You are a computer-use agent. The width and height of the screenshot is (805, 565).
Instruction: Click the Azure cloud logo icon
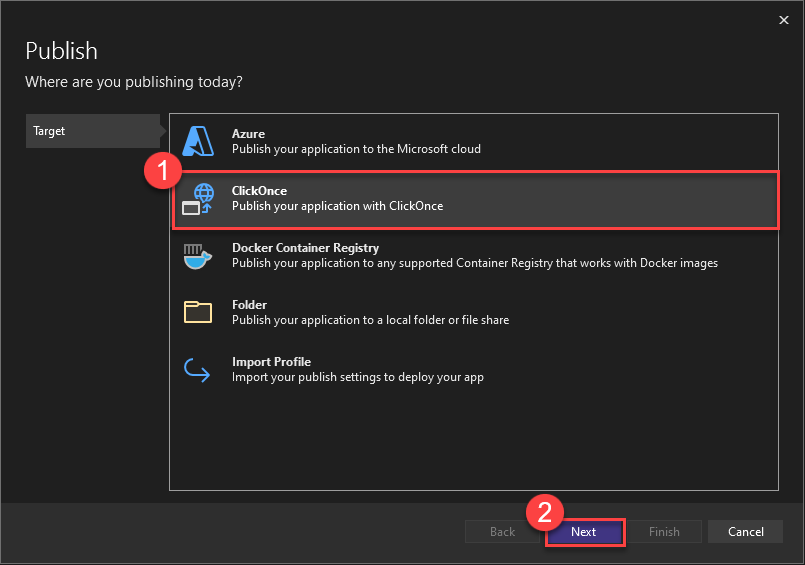coord(199,142)
